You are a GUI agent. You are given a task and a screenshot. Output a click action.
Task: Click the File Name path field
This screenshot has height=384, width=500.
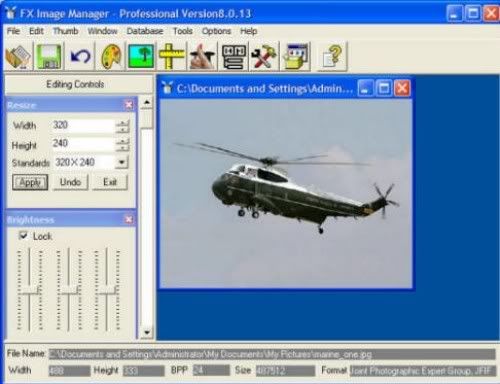pos(272,354)
